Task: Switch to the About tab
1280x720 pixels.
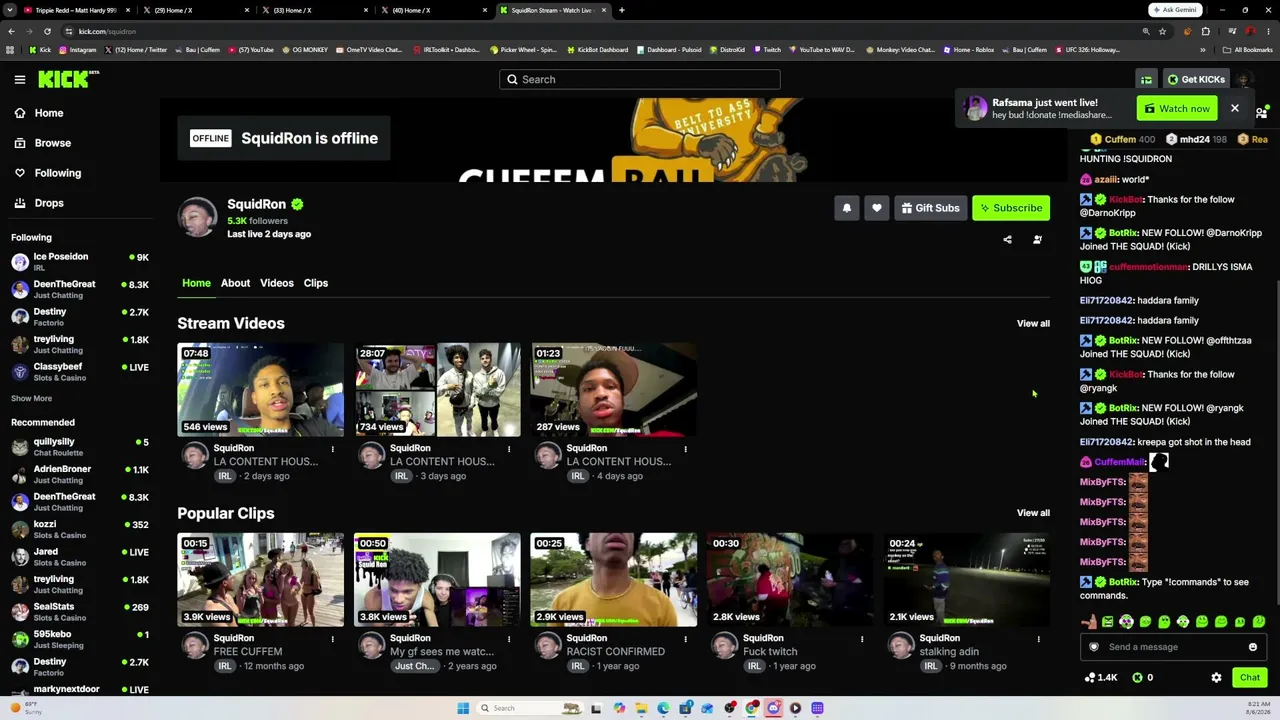Action: (x=235, y=283)
